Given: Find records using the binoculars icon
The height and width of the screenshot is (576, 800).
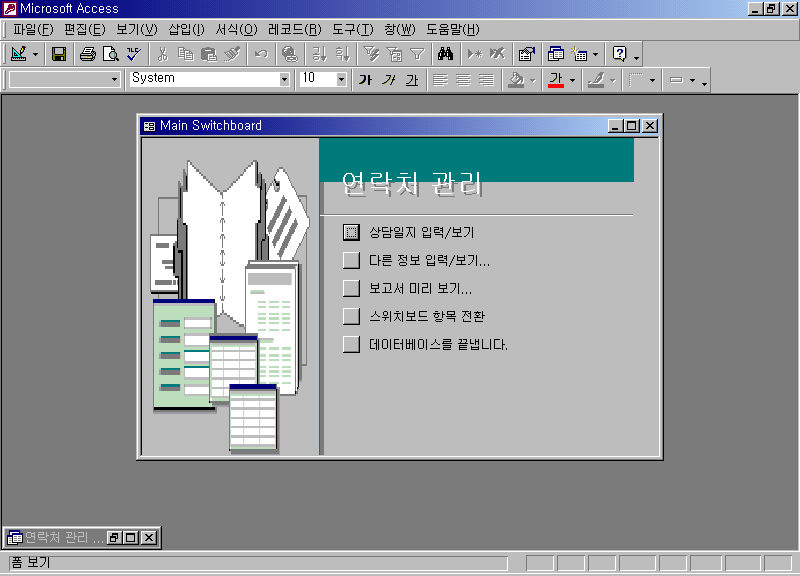Looking at the screenshot, I should (x=445, y=54).
